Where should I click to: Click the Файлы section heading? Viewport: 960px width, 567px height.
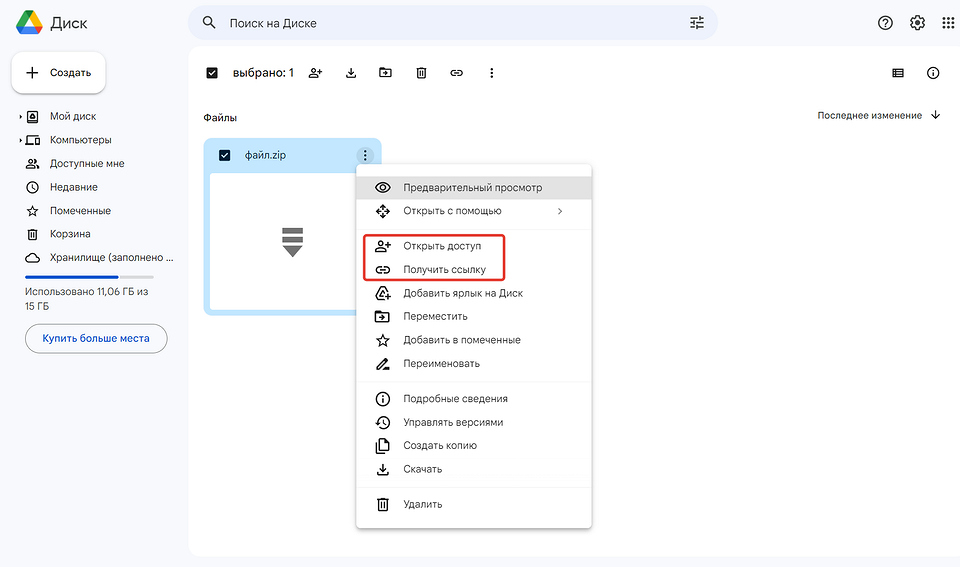click(220, 118)
